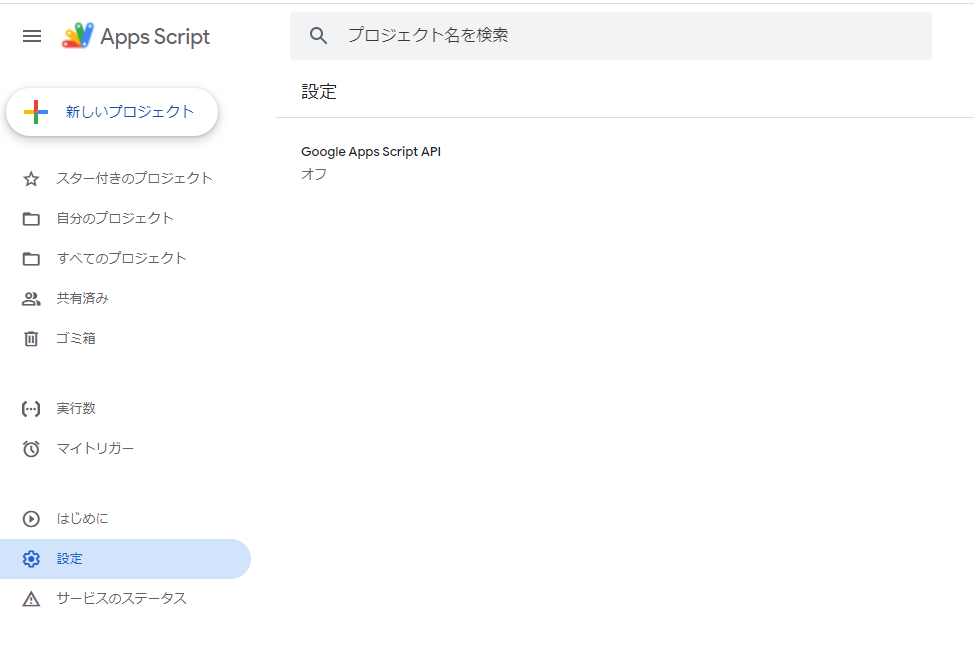The height and width of the screenshot is (668, 974).
Task: Open the ゴミ箱 trash icon
Action: click(x=30, y=338)
